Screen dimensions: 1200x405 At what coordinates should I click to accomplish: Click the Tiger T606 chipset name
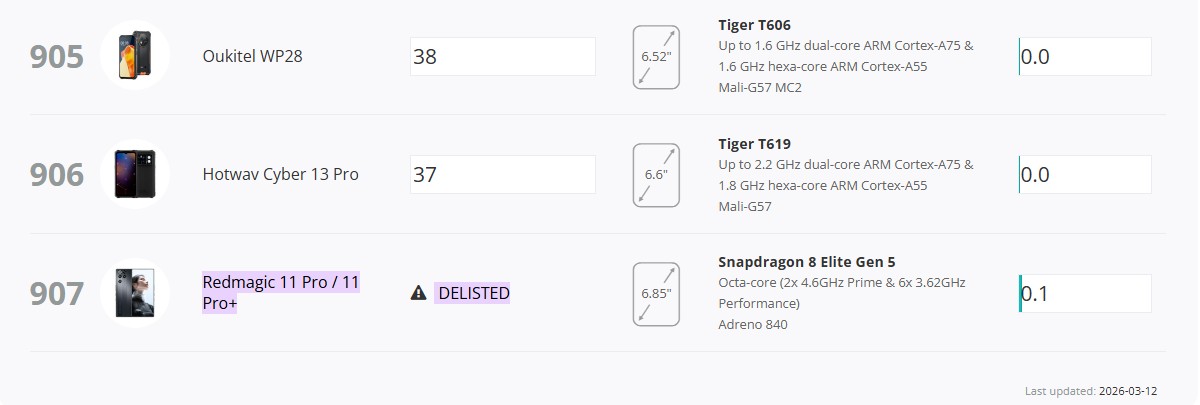(x=754, y=25)
